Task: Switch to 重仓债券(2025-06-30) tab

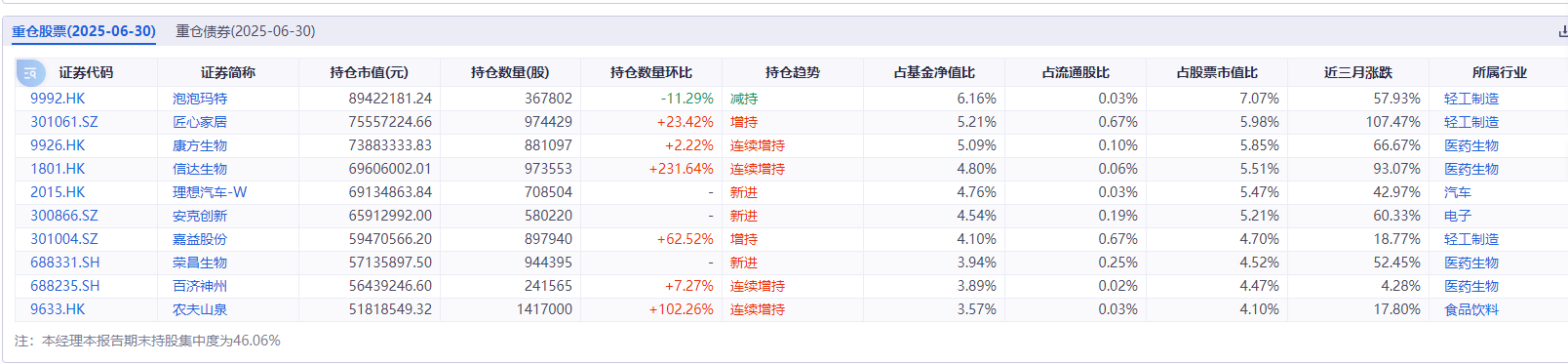Action: tap(246, 31)
